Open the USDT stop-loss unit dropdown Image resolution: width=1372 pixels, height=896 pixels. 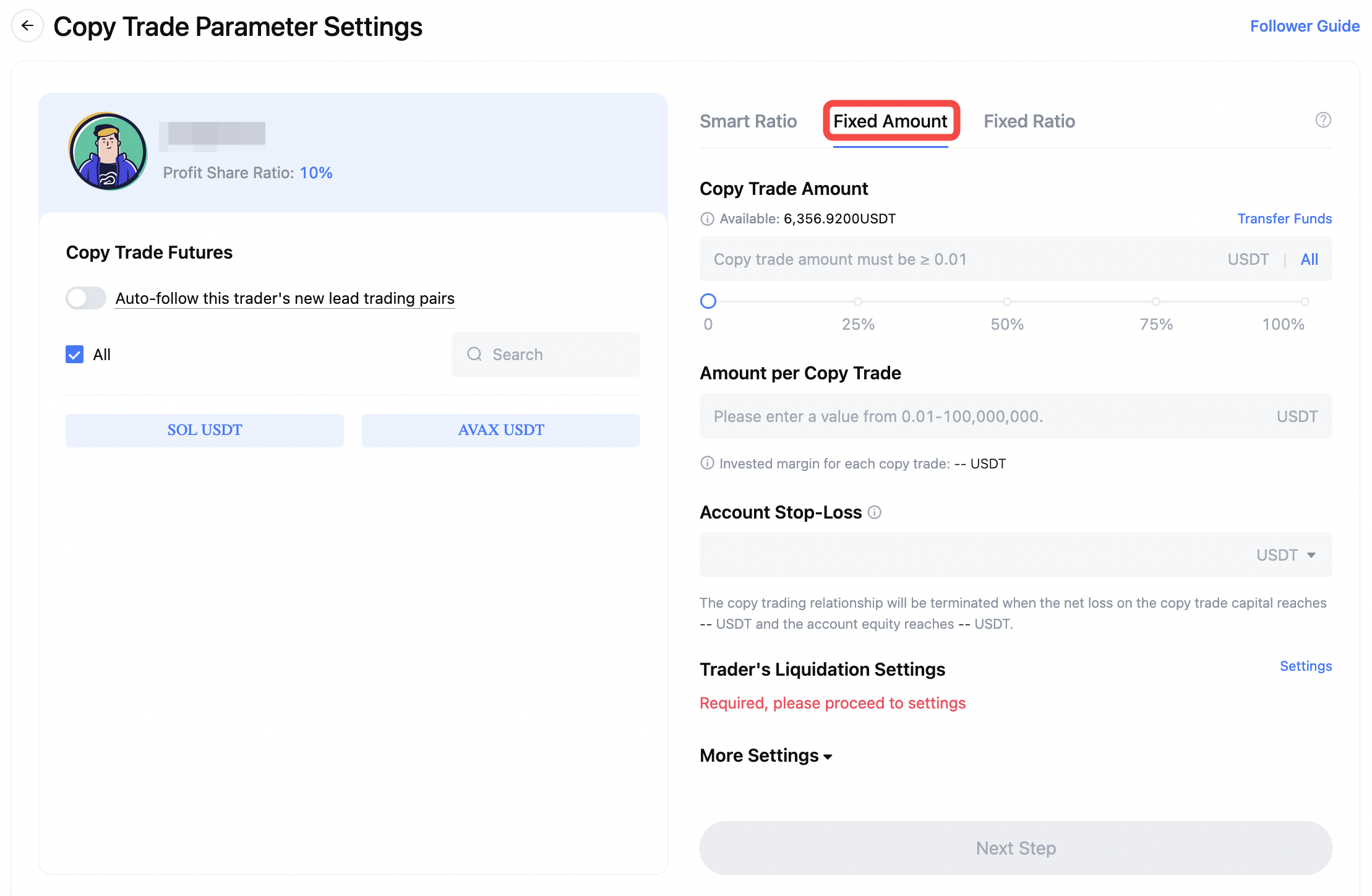[1285, 555]
